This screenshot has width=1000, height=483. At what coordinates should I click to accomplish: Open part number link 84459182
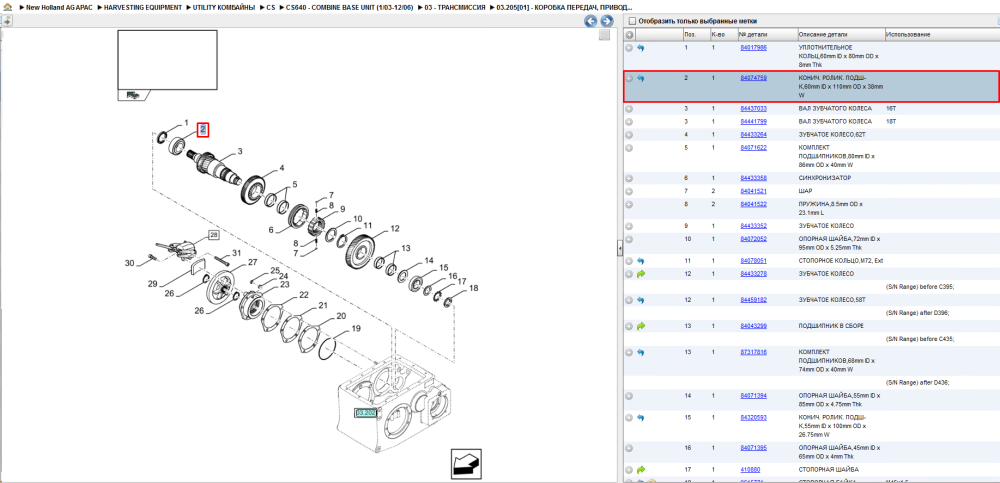753,300
